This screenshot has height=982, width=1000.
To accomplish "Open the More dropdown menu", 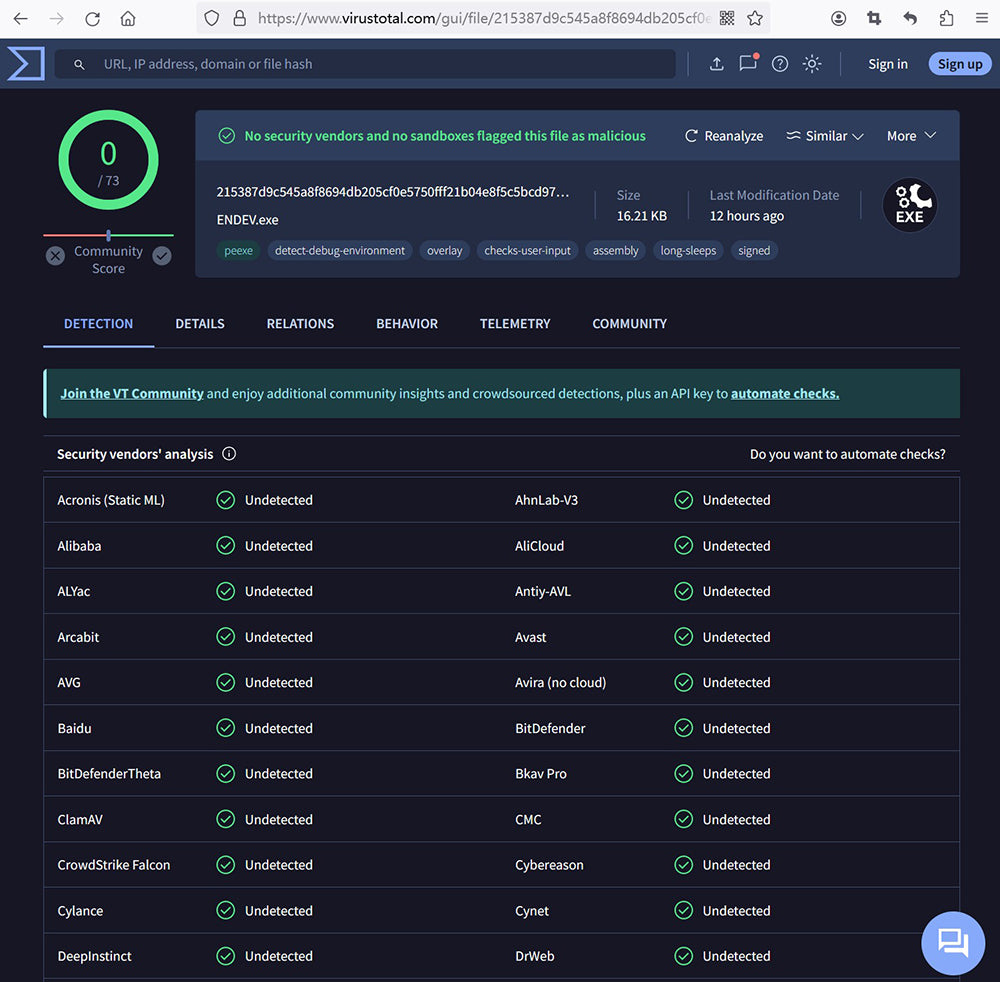I will point(911,136).
